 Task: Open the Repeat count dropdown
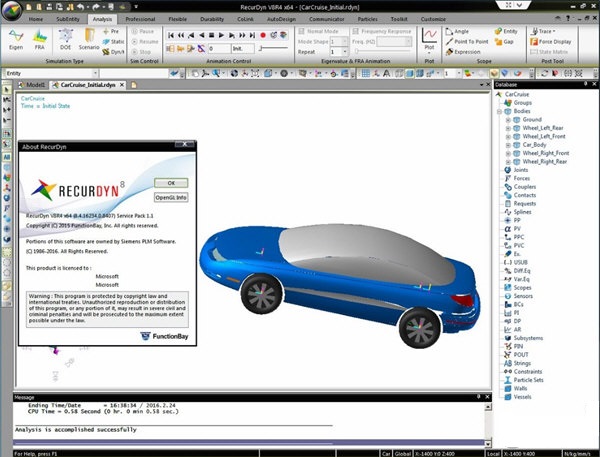click(345, 52)
